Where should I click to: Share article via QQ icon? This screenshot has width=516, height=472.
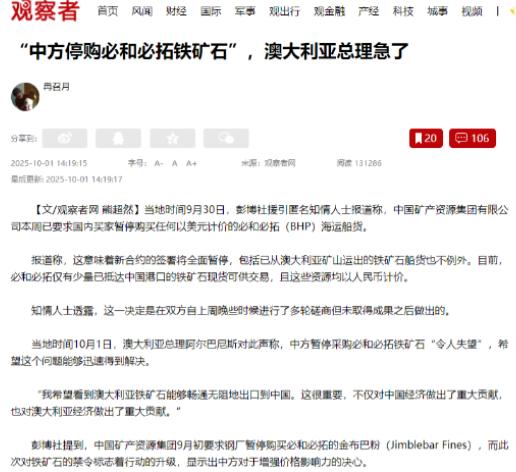click(x=118, y=138)
